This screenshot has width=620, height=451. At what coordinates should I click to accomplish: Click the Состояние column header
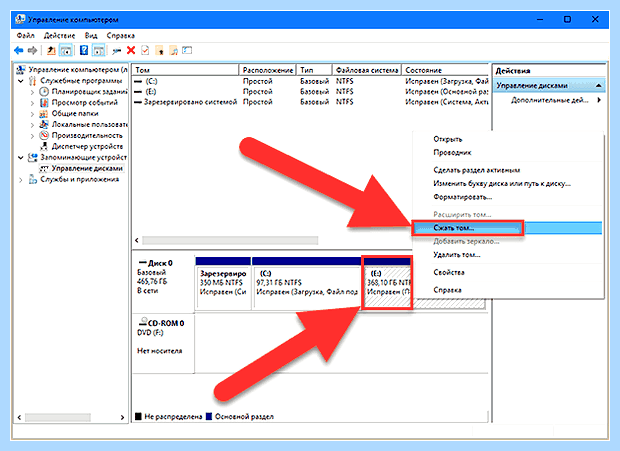445,70
